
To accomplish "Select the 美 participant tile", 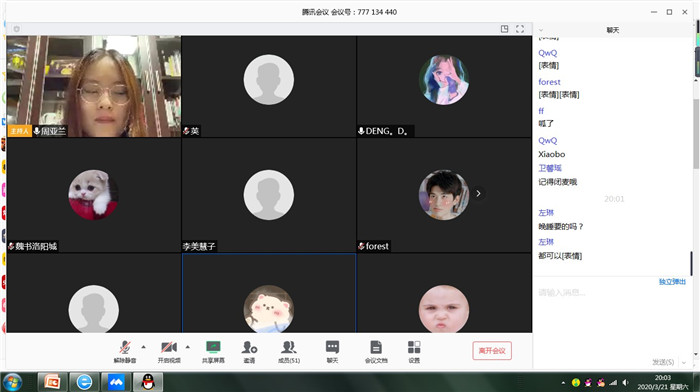I will coord(269,87).
